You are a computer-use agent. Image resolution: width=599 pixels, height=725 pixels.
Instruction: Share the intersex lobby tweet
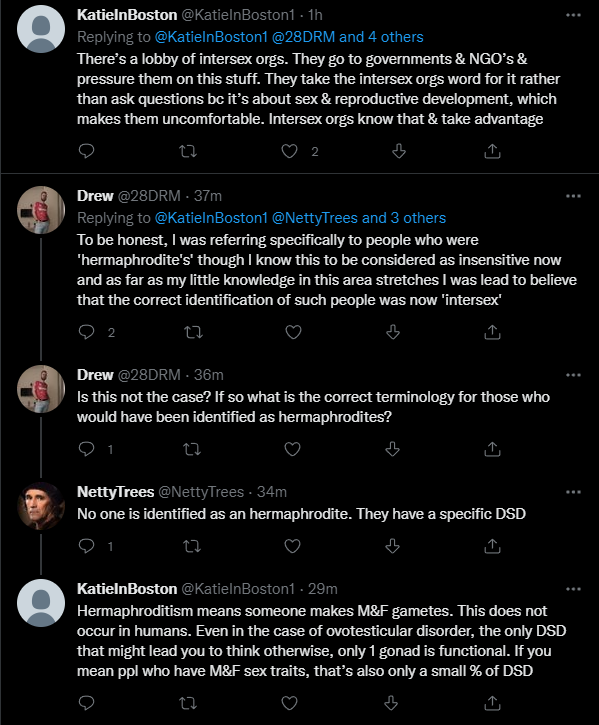click(x=492, y=151)
